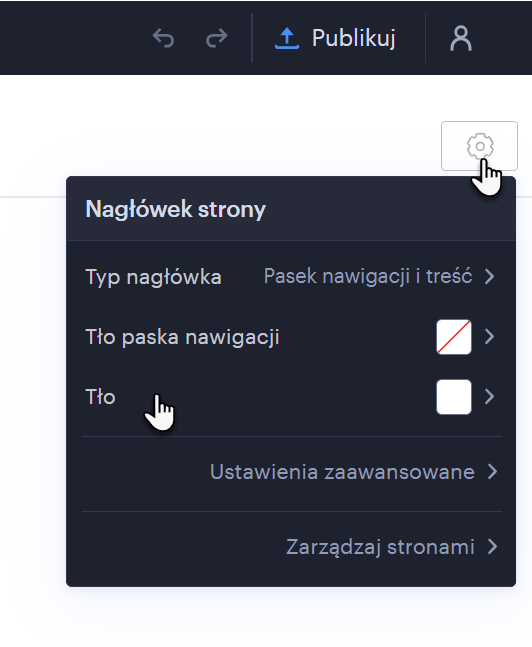This screenshot has width=532, height=647.
Task: Click the redo arrow icon
Action: 217,38
